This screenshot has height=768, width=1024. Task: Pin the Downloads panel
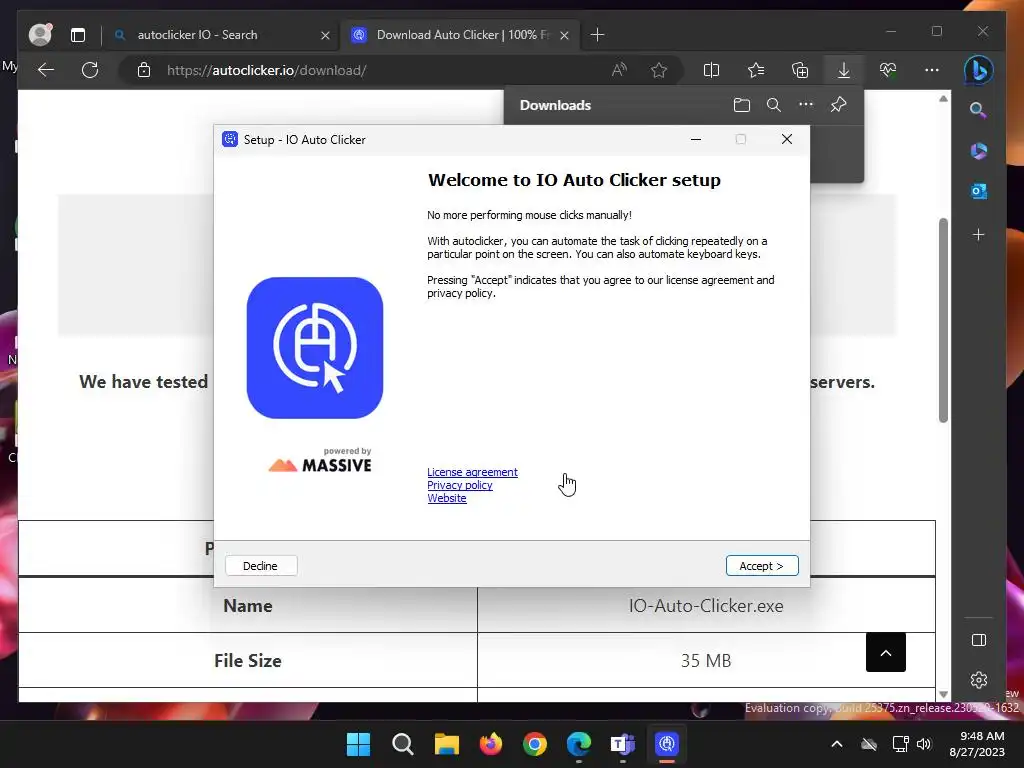click(x=839, y=105)
